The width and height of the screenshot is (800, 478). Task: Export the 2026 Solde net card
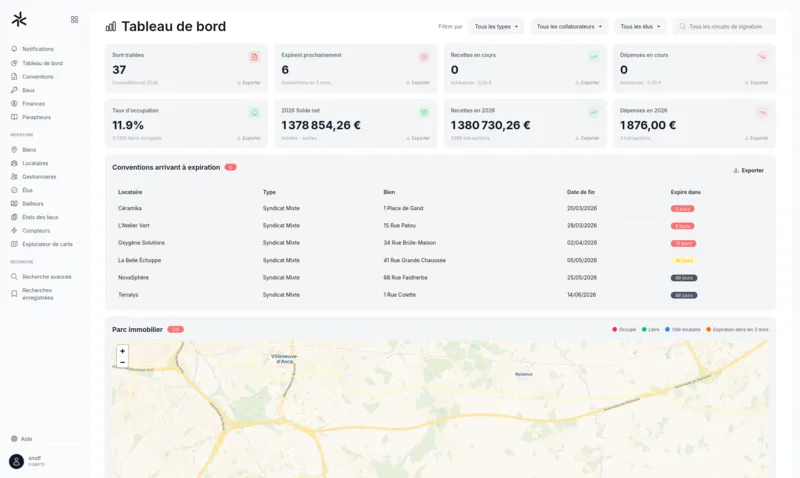coord(419,138)
